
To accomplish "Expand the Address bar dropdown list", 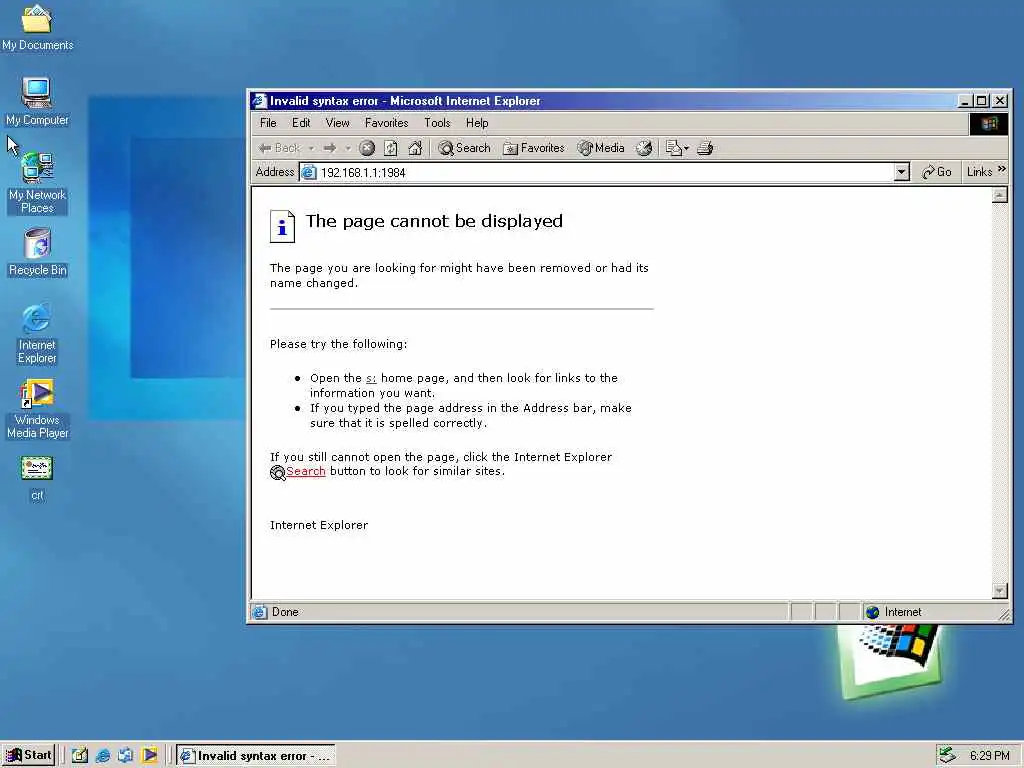I will point(901,172).
